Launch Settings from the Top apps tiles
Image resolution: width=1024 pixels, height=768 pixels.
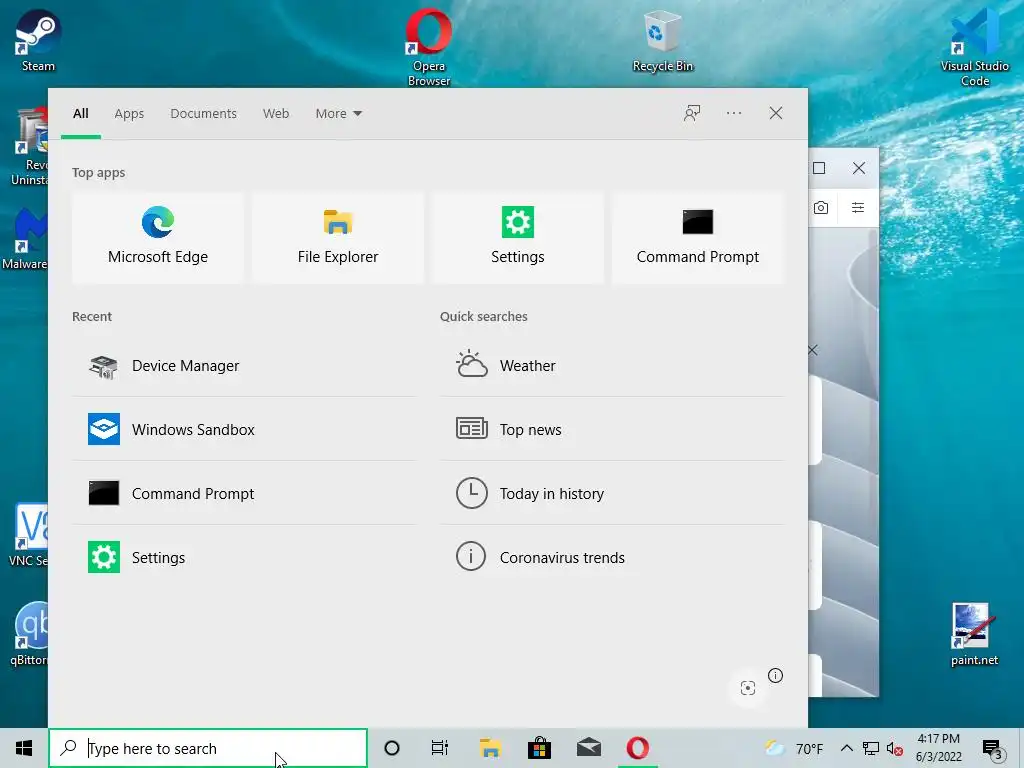517,238
